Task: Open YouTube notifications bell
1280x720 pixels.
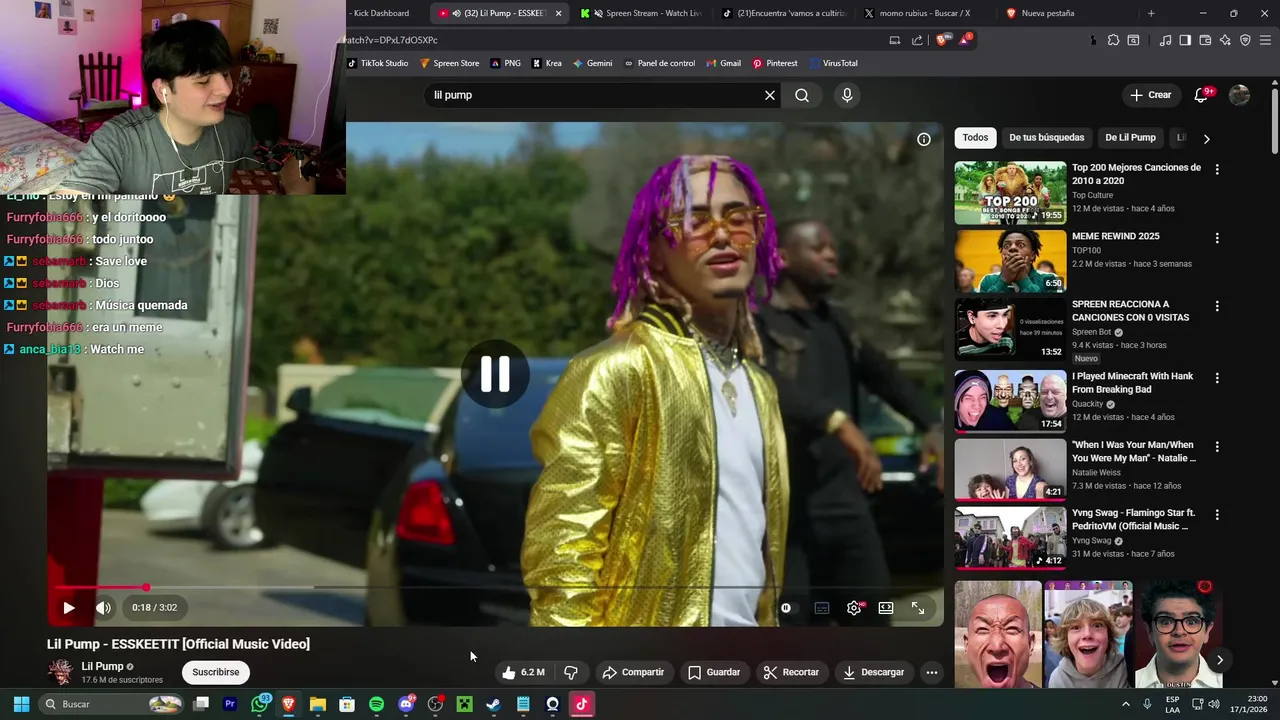Action: [1202, 95]
